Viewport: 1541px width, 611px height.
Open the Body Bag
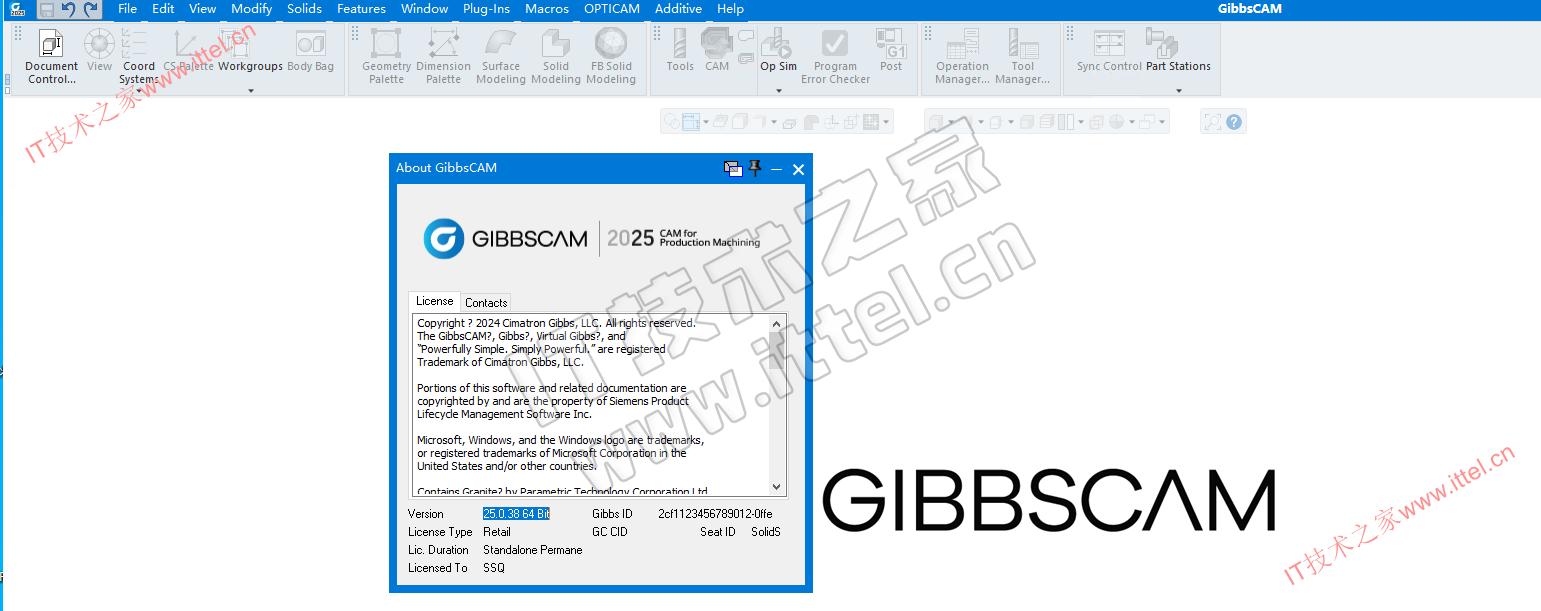point(310,51)
